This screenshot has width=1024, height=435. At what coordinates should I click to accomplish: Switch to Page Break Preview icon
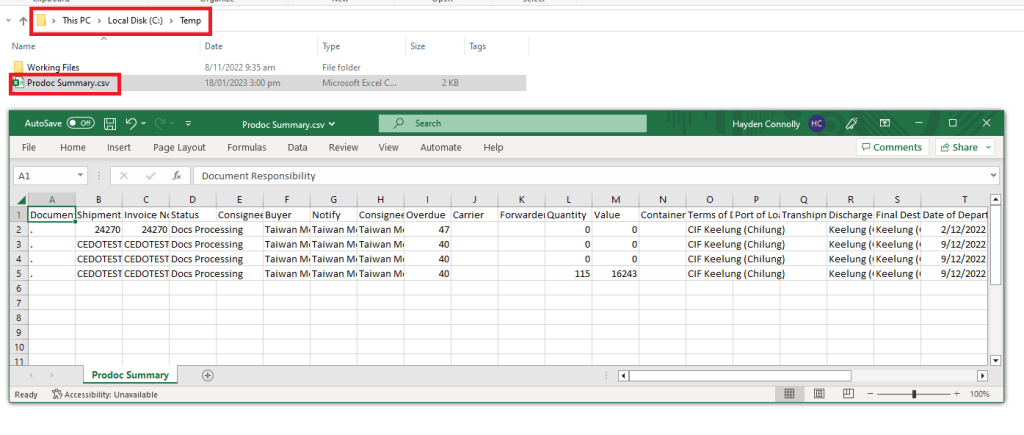(848, 394)
